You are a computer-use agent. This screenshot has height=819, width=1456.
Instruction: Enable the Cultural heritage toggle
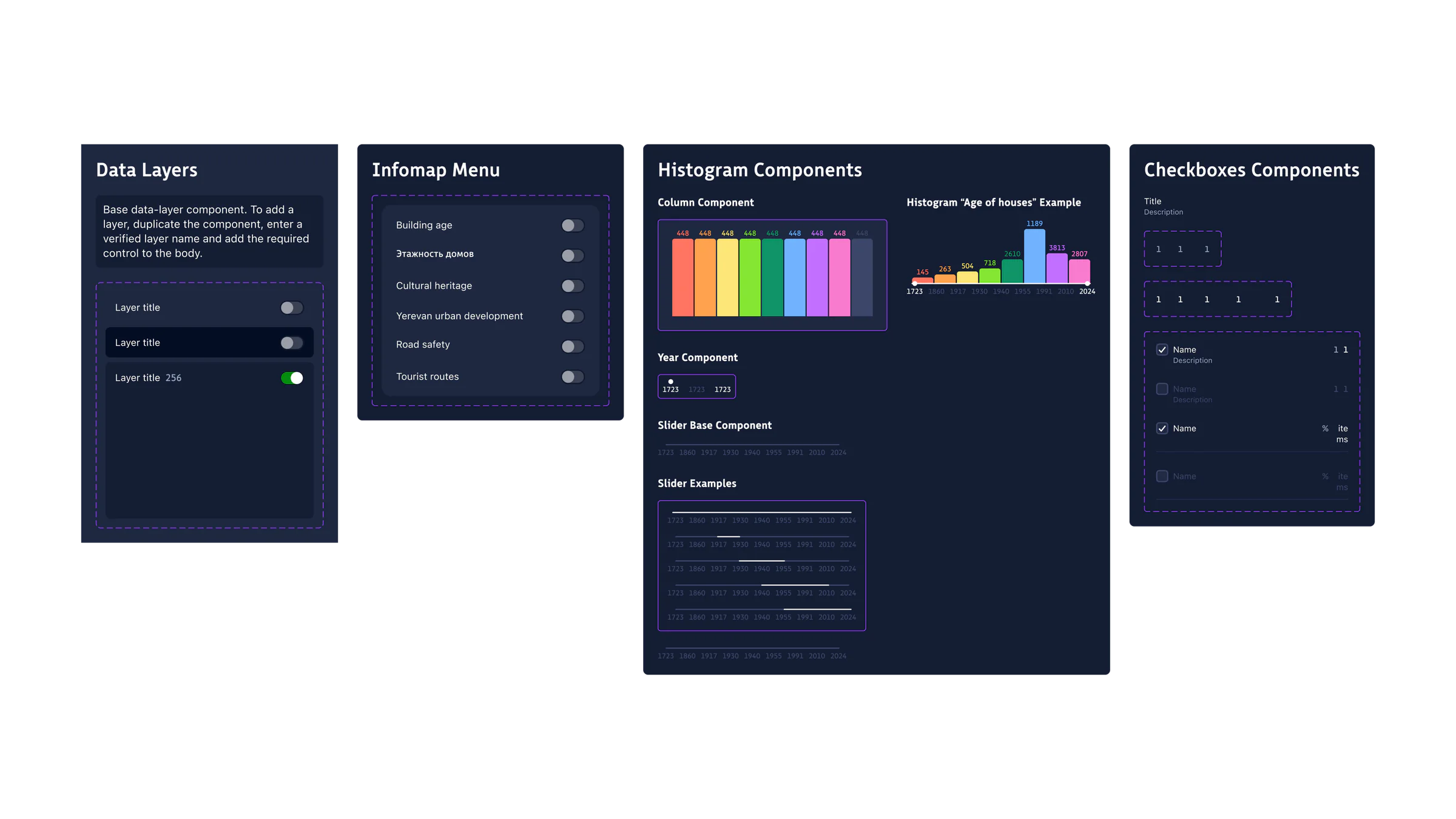click(573, 286)
